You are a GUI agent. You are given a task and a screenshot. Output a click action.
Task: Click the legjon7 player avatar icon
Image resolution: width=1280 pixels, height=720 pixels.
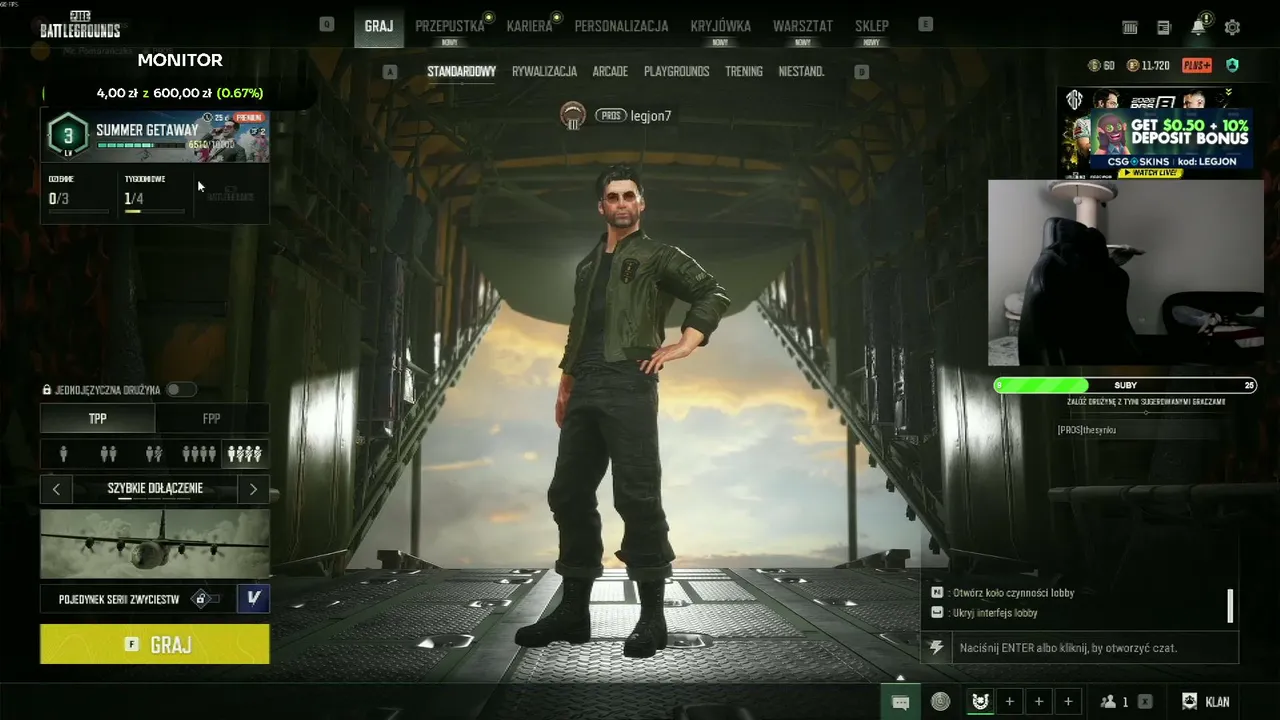tap(573, 116)
